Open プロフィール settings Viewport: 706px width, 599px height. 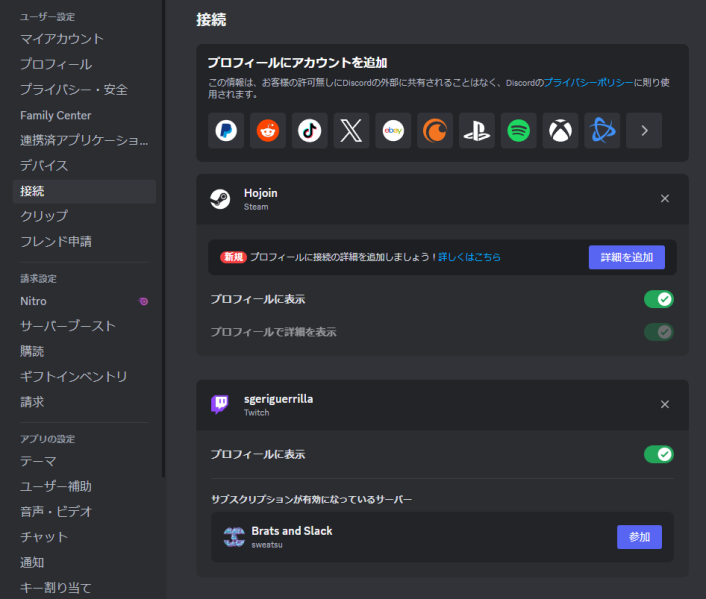coord(84,64)
